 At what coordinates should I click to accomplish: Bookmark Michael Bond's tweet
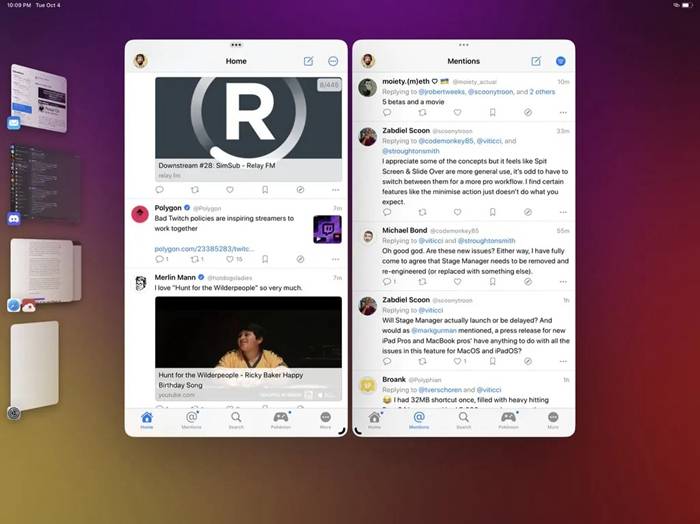tap(492, 282)
